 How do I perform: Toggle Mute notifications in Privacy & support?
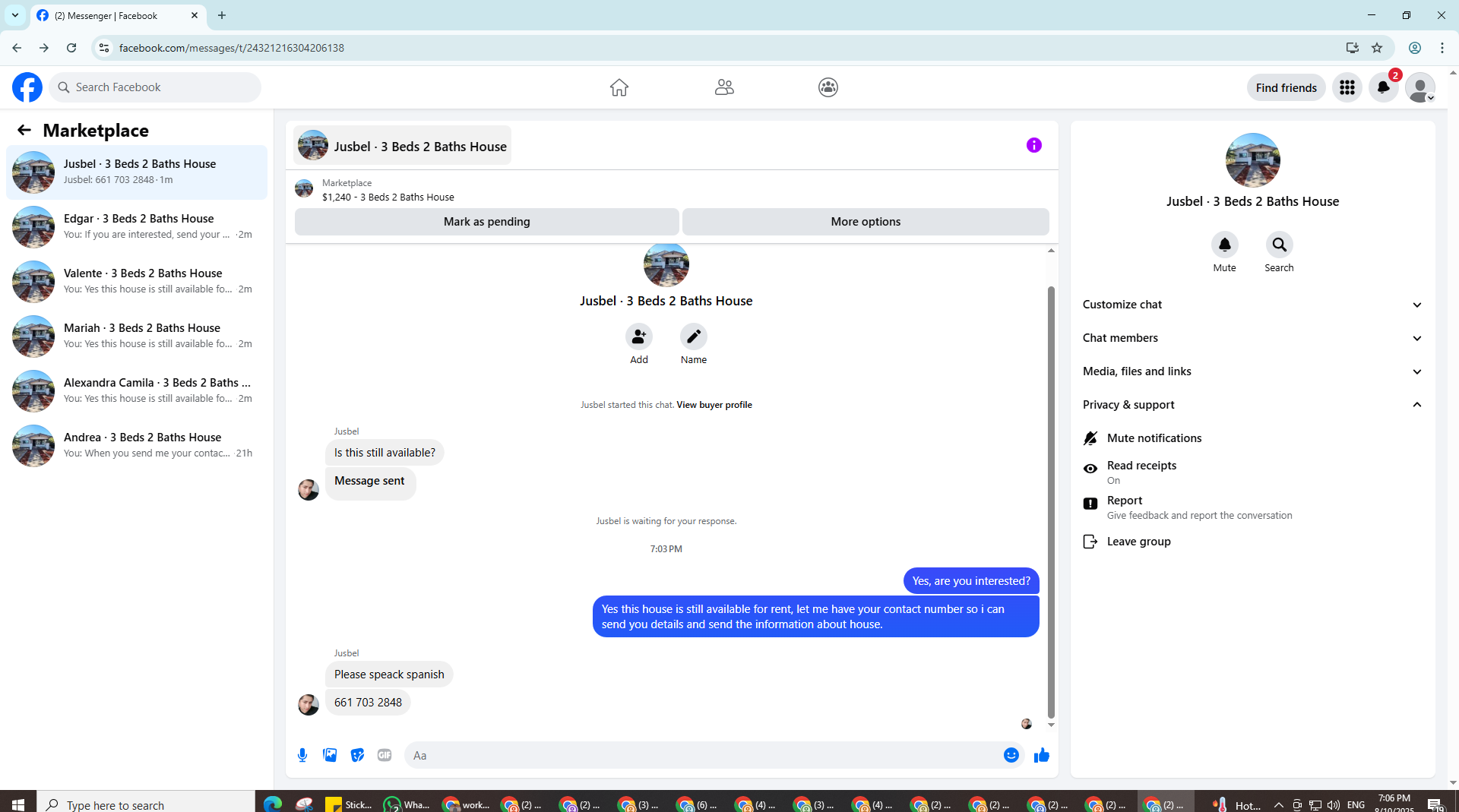(x=1253, y=438)
